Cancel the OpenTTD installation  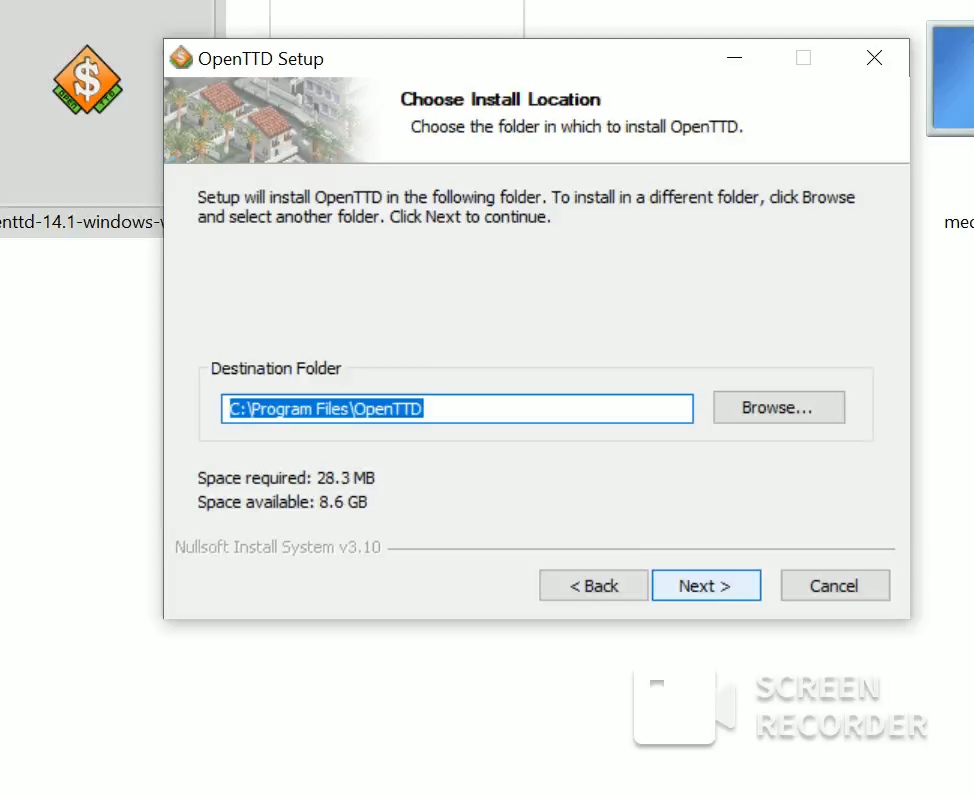pyautogui.click(x=835, y=585)
